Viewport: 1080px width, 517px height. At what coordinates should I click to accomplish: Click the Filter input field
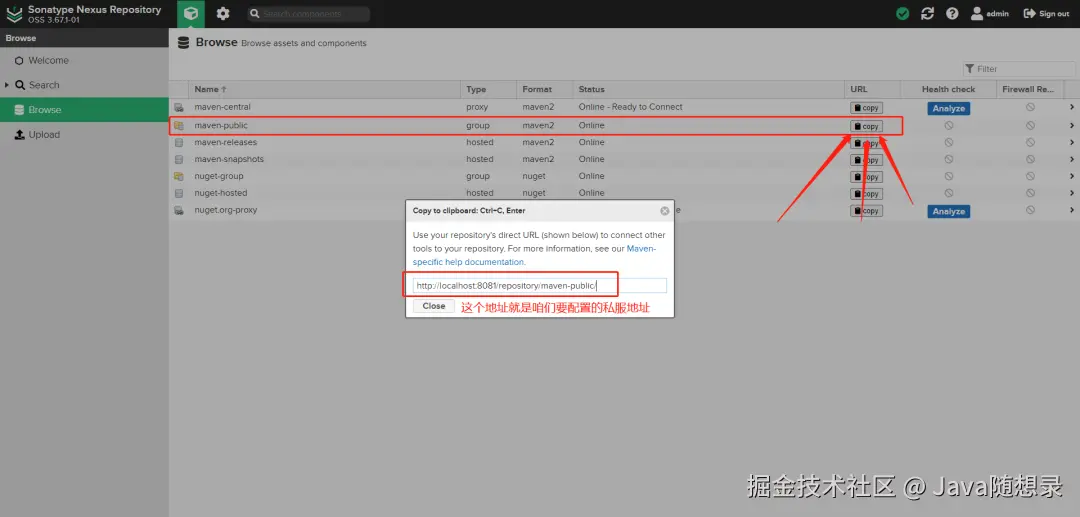[1019, 69]
